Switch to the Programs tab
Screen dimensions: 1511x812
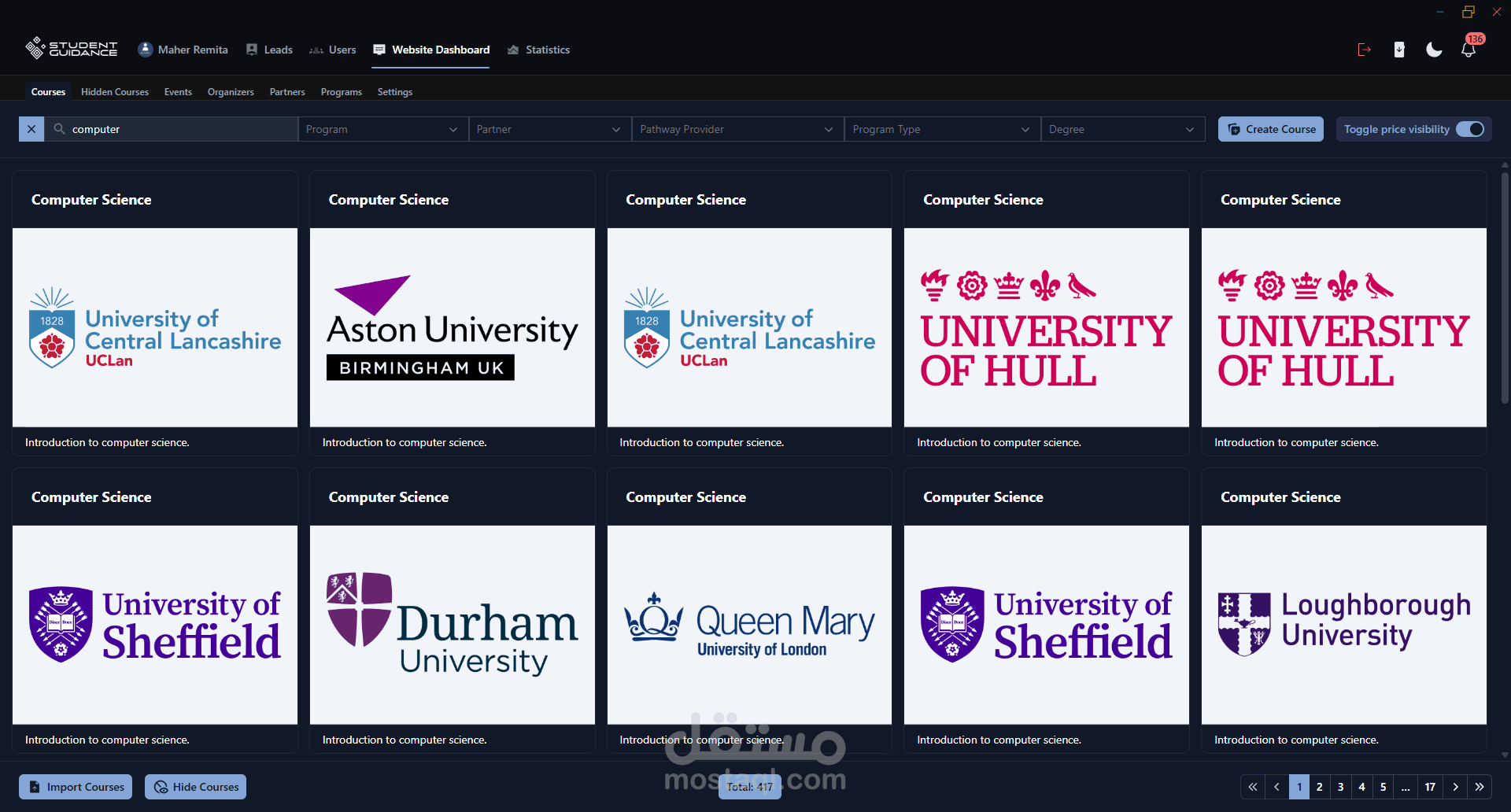click(342, 92)
